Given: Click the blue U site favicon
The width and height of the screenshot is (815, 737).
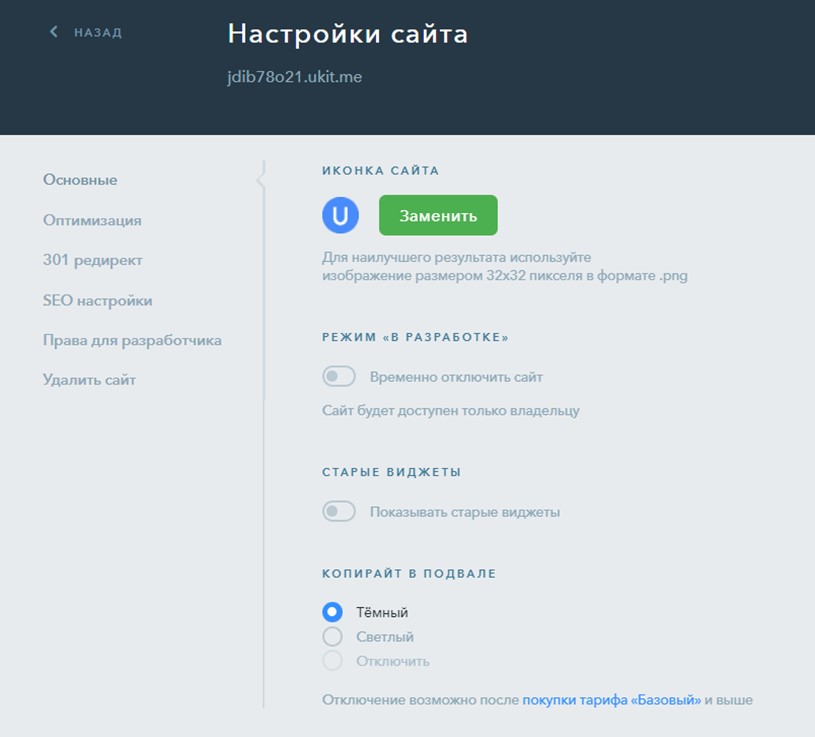Looking at the screenshot, I should [340, 215].
